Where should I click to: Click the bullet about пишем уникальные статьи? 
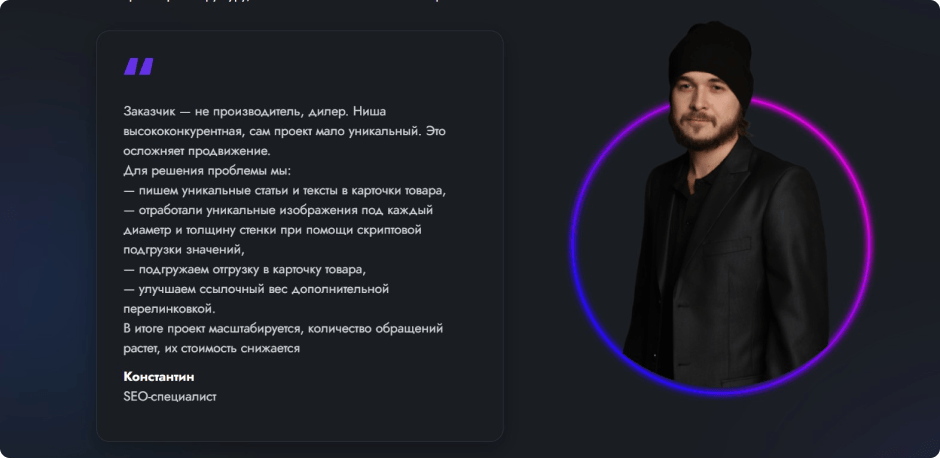pyautogui.click(x=284, y=190)
